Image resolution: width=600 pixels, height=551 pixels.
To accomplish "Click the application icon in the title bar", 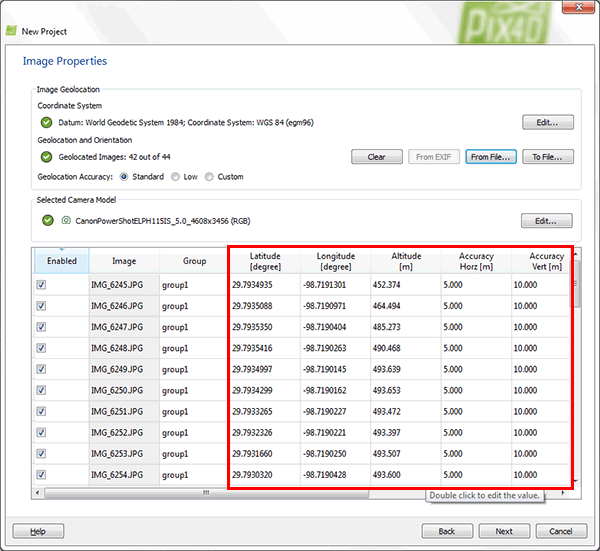I will coord(11,30).
